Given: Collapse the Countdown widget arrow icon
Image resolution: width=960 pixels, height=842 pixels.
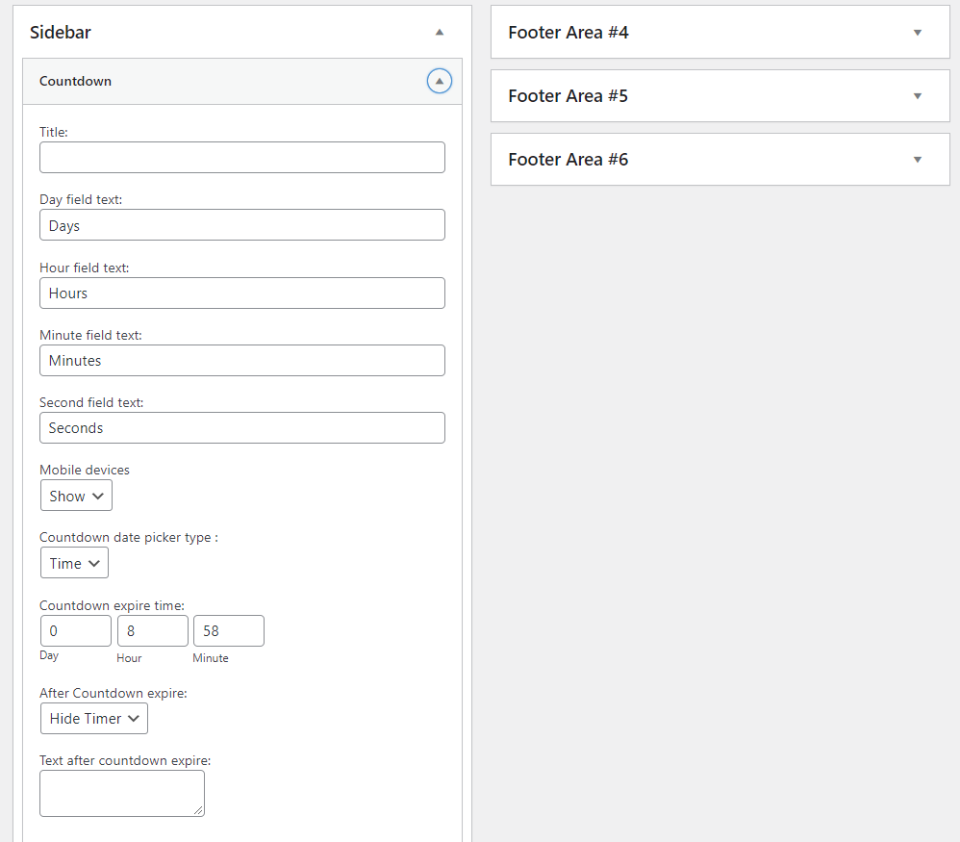Looking at the screenshot, I should coord(439,81).
